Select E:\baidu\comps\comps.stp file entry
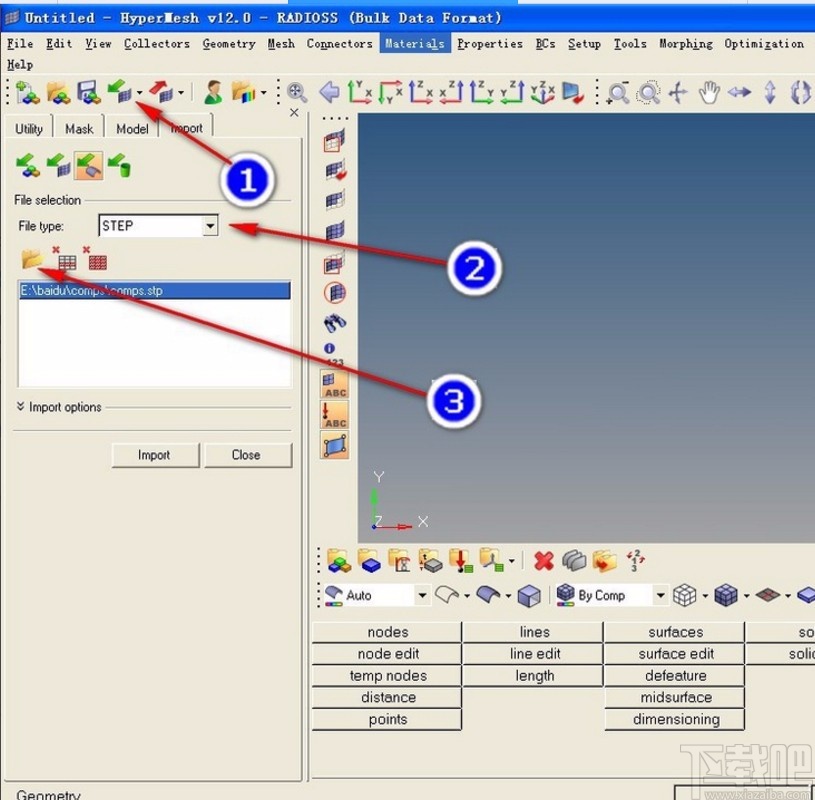This screenshot has width=815, height=800. pos(154,290)
